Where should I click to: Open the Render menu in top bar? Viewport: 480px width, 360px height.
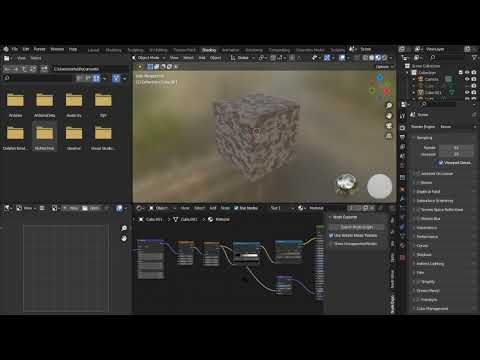point(39,49)
